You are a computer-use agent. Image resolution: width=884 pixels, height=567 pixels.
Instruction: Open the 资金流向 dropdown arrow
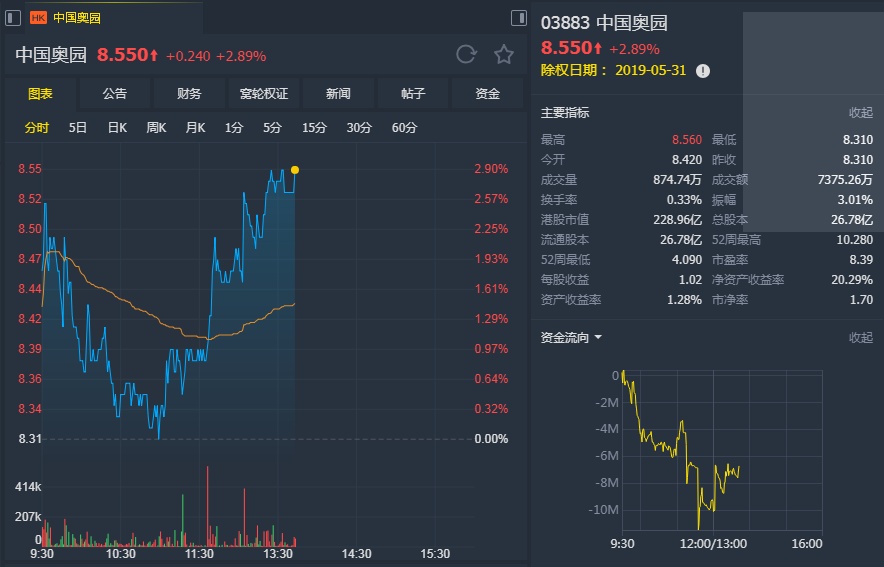[598, 338]
